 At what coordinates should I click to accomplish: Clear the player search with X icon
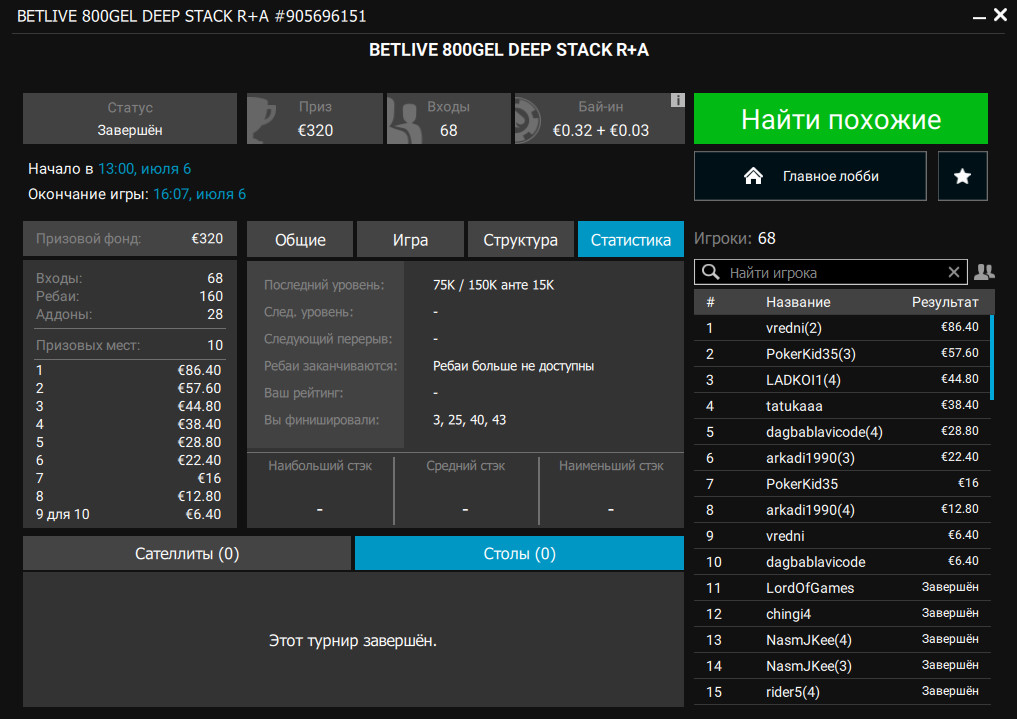click(x=954, y=272)
